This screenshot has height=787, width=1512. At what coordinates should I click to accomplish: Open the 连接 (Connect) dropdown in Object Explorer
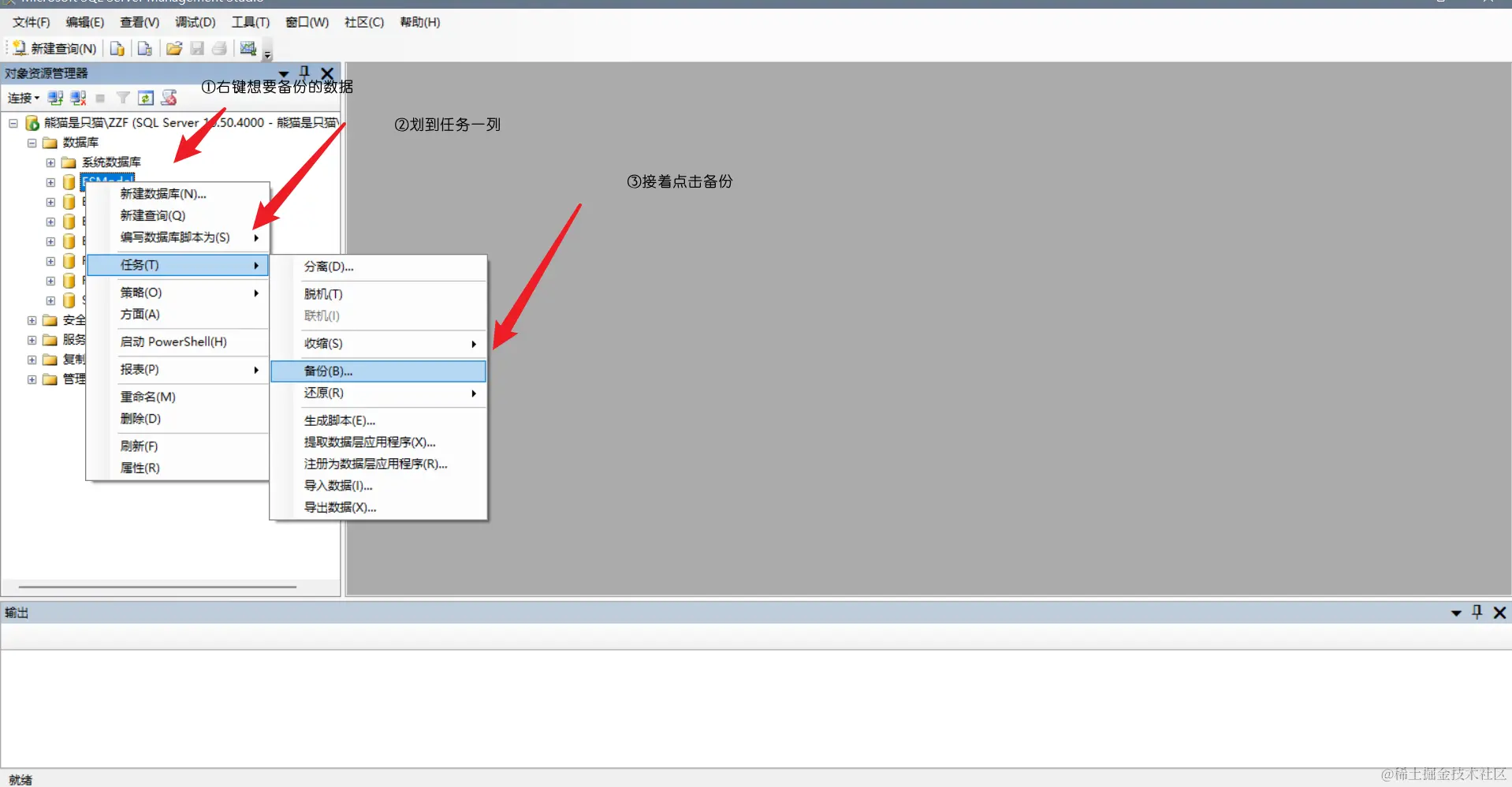[24, 98]
